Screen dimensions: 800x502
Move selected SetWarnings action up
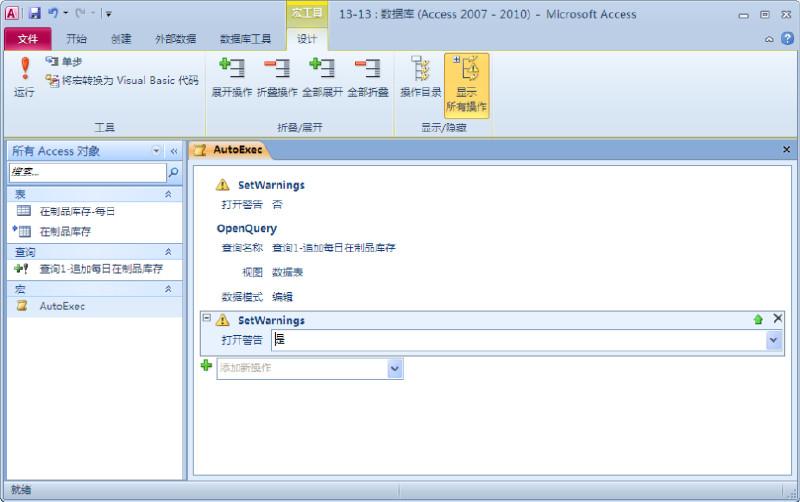758,319
